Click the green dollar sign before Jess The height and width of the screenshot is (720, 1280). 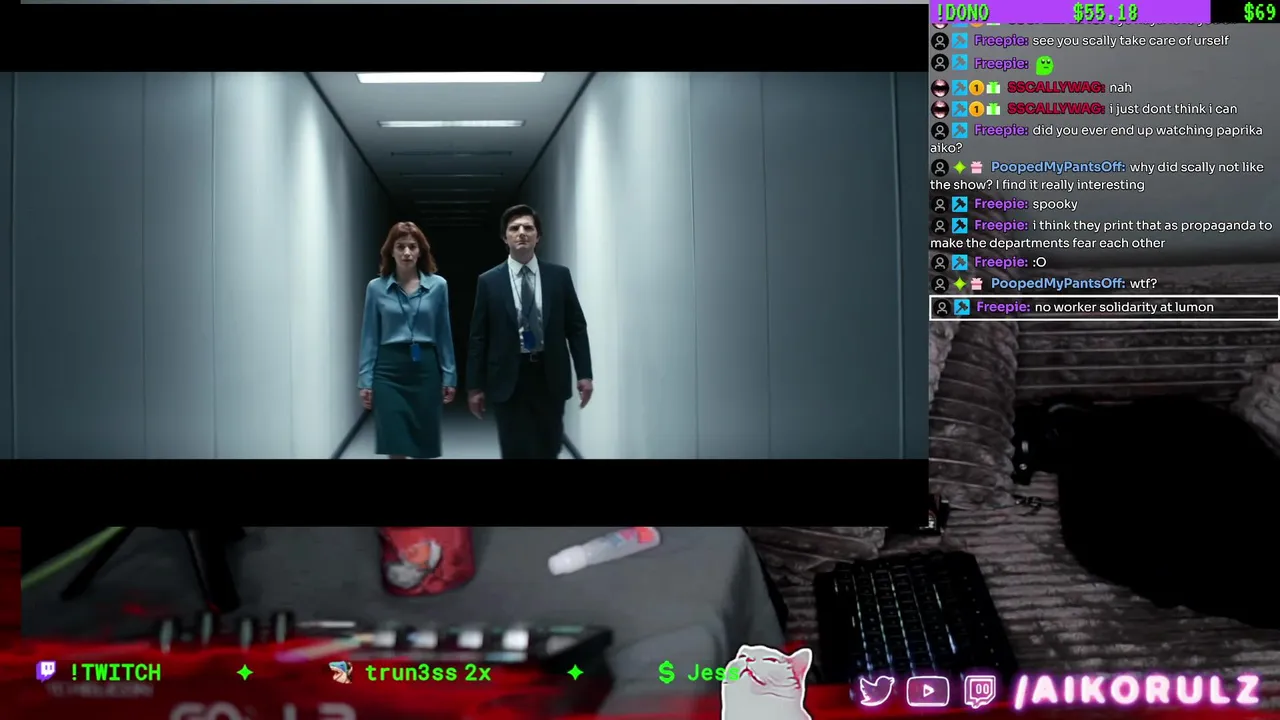coord(666,672)
